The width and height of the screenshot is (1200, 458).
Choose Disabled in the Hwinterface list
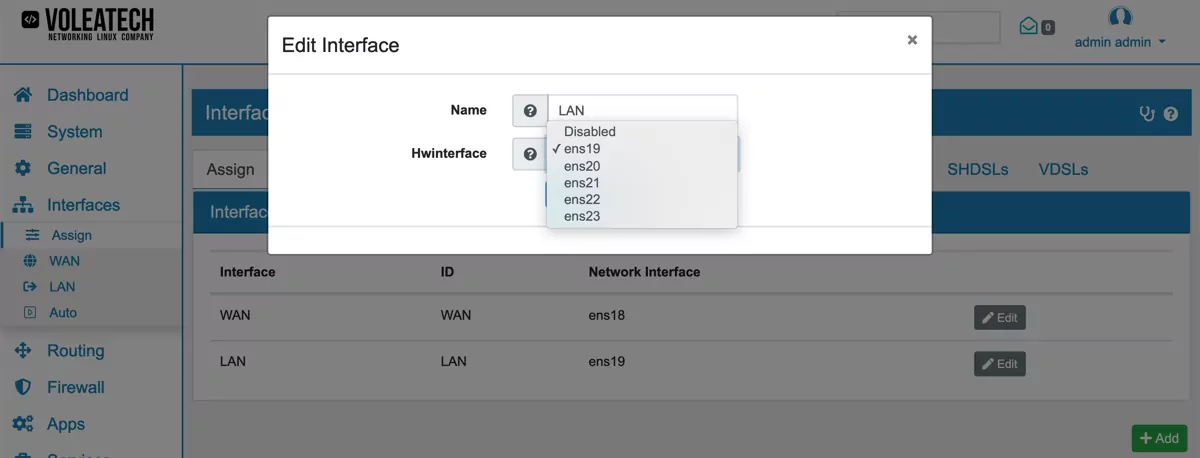pyautogui.click(x=589, y=132)
